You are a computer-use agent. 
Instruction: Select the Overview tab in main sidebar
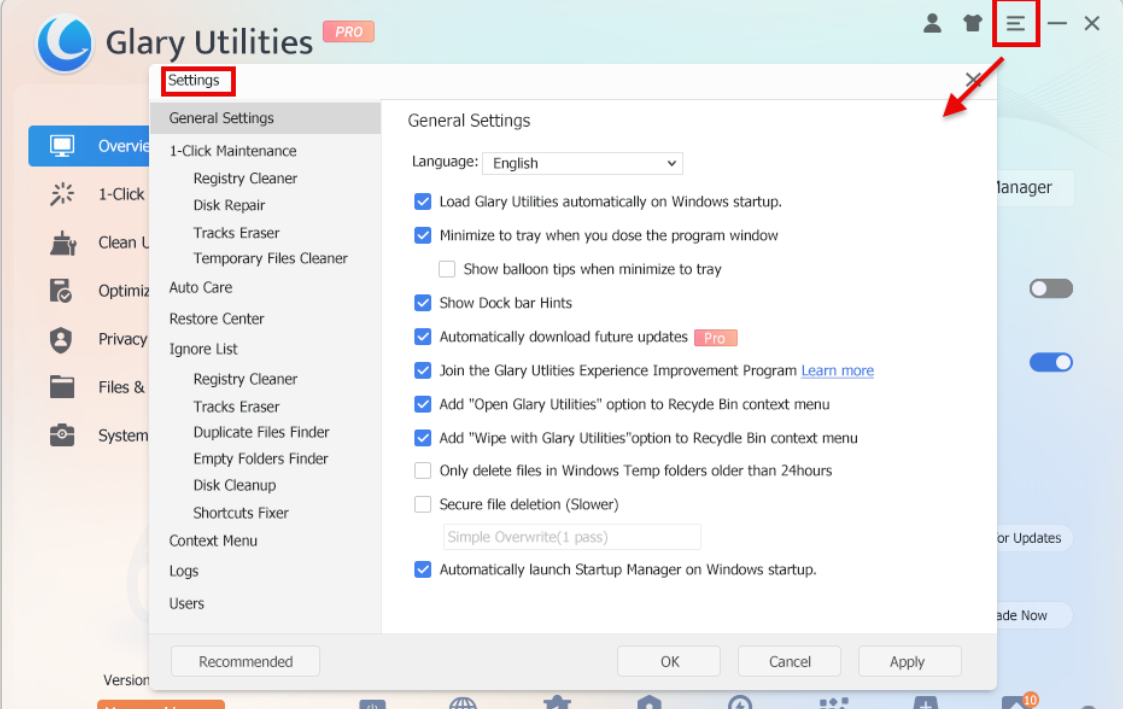click(90, 146)
